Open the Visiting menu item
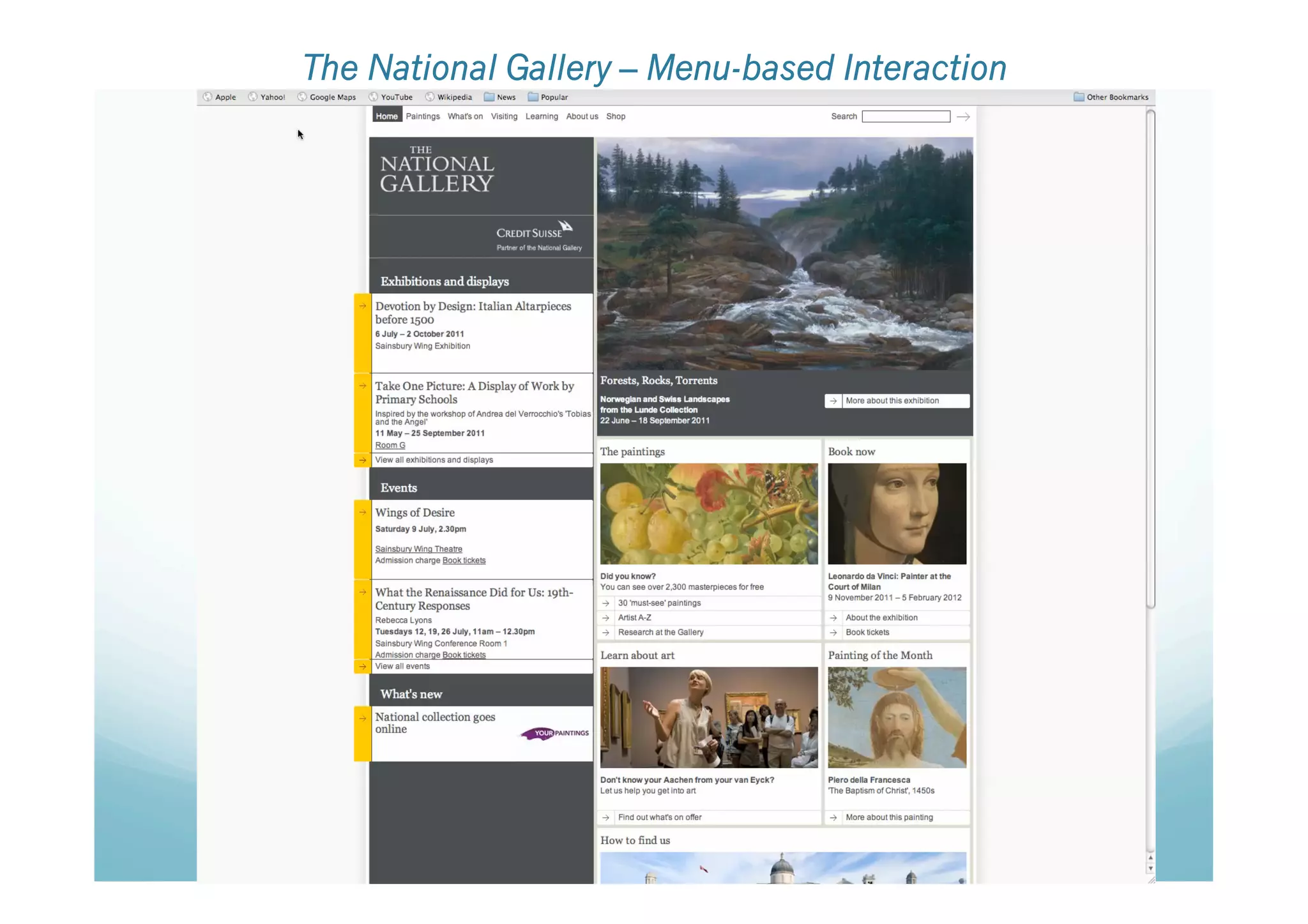Screen dimensions: 1308x924 [x=504, y=116]
